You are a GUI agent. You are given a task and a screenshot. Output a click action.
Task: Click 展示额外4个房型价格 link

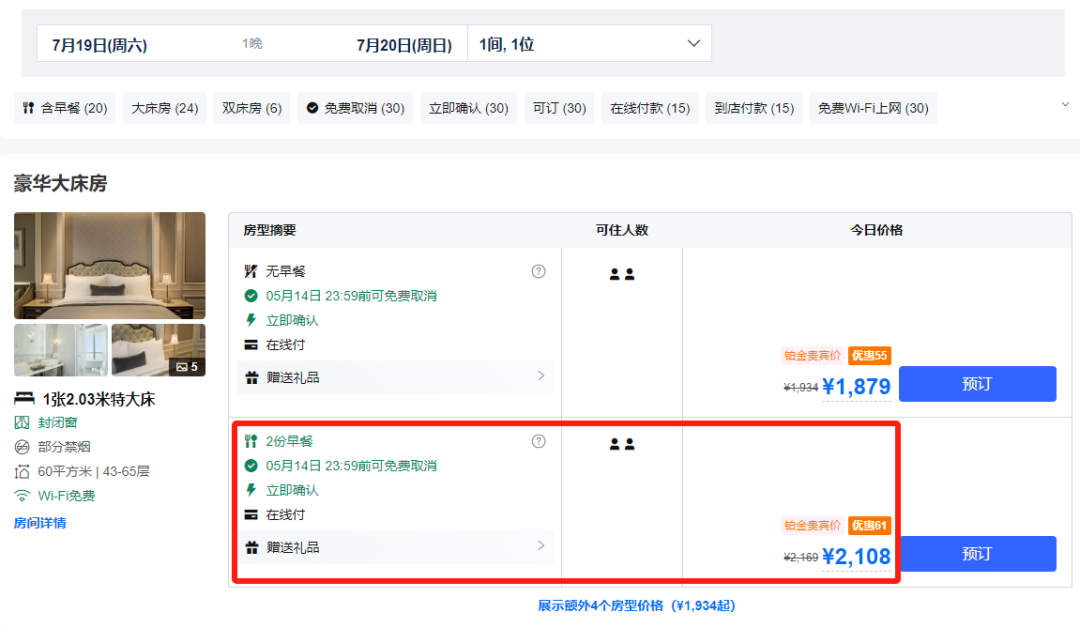[x=636, y=606]
